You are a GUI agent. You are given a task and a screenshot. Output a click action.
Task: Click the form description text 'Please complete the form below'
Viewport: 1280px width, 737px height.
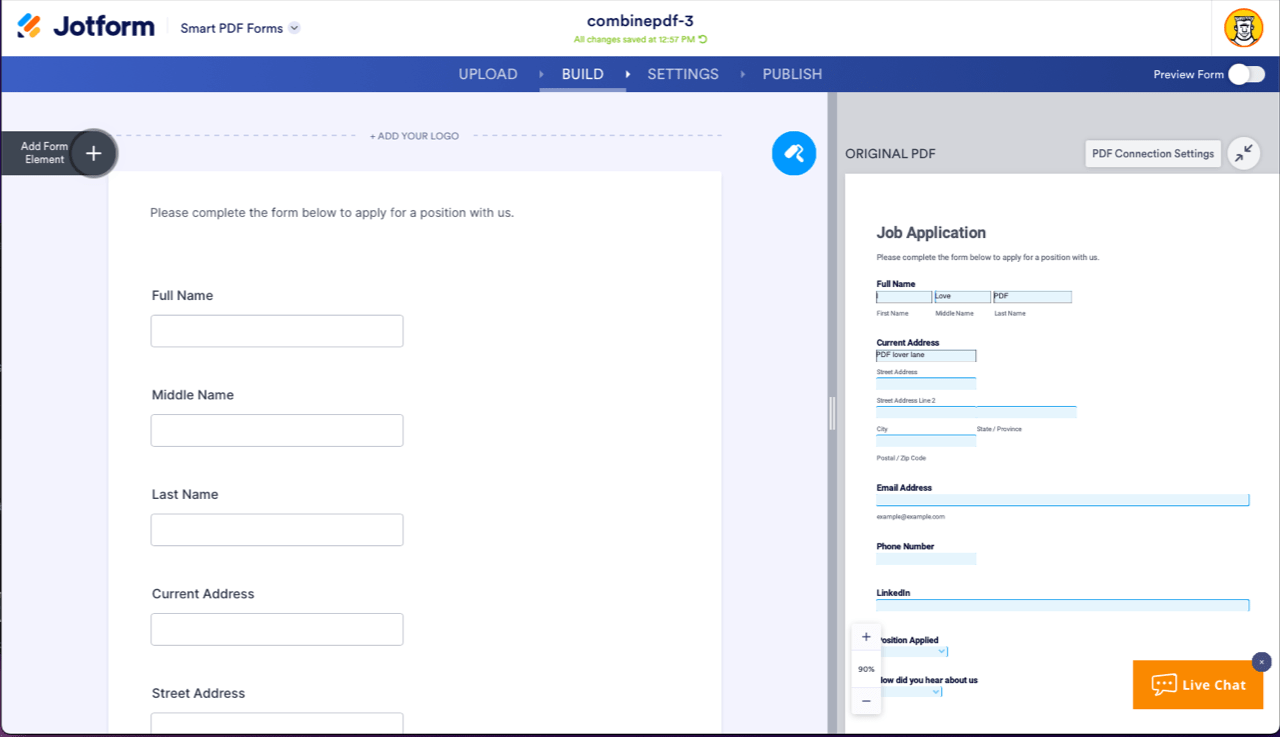pos(332,212)
